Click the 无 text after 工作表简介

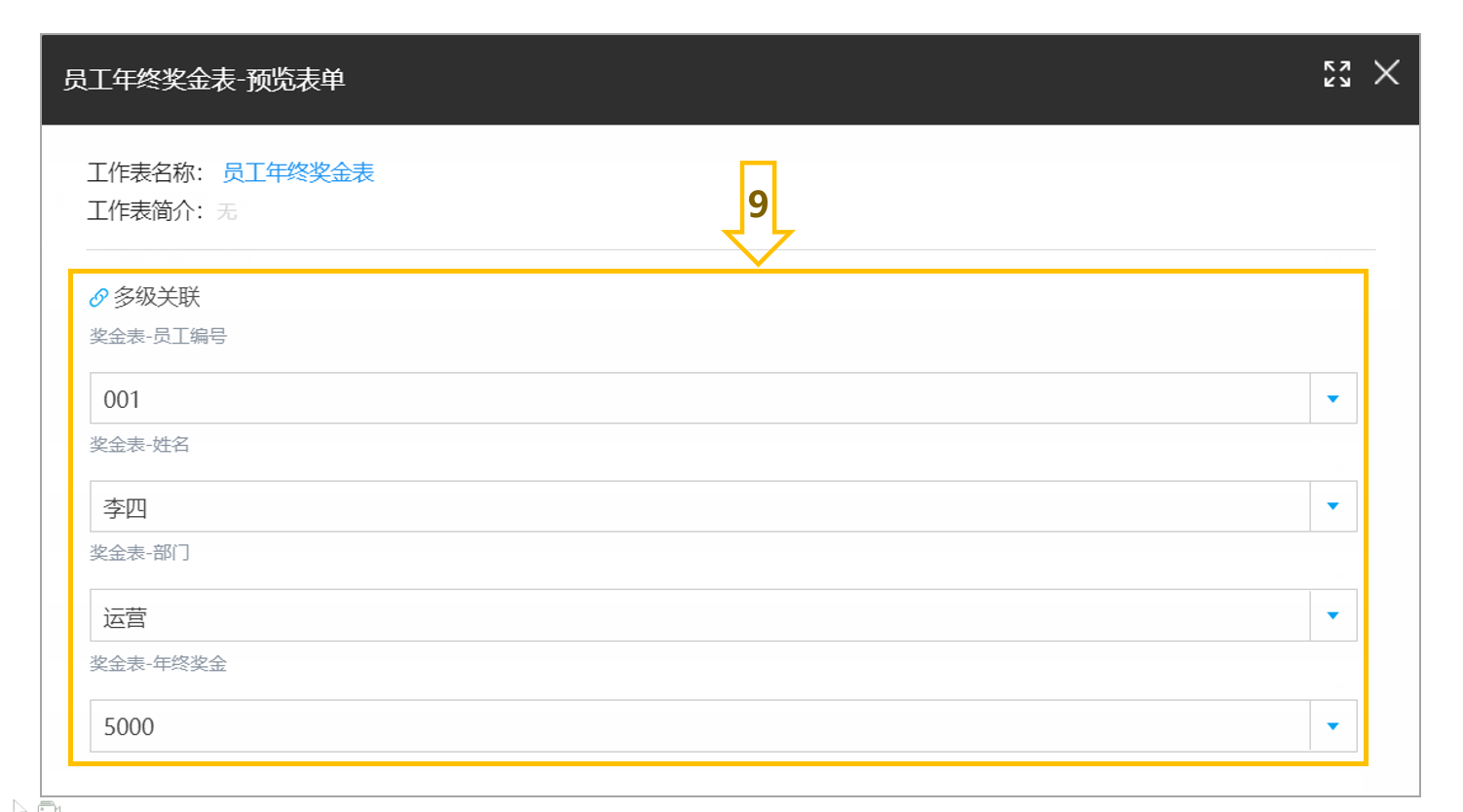point(227,211)
